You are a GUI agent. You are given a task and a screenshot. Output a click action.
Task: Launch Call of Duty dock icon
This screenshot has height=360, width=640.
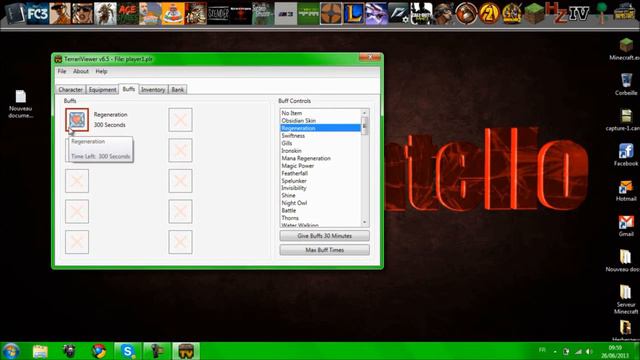point(421,14)
